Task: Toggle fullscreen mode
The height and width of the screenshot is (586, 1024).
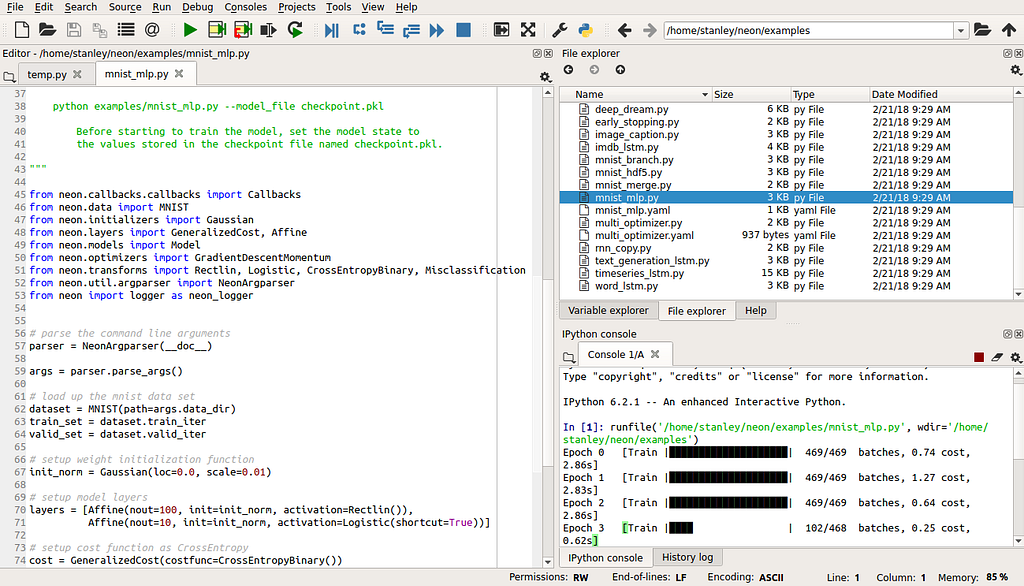Action: tap(528, 30)
